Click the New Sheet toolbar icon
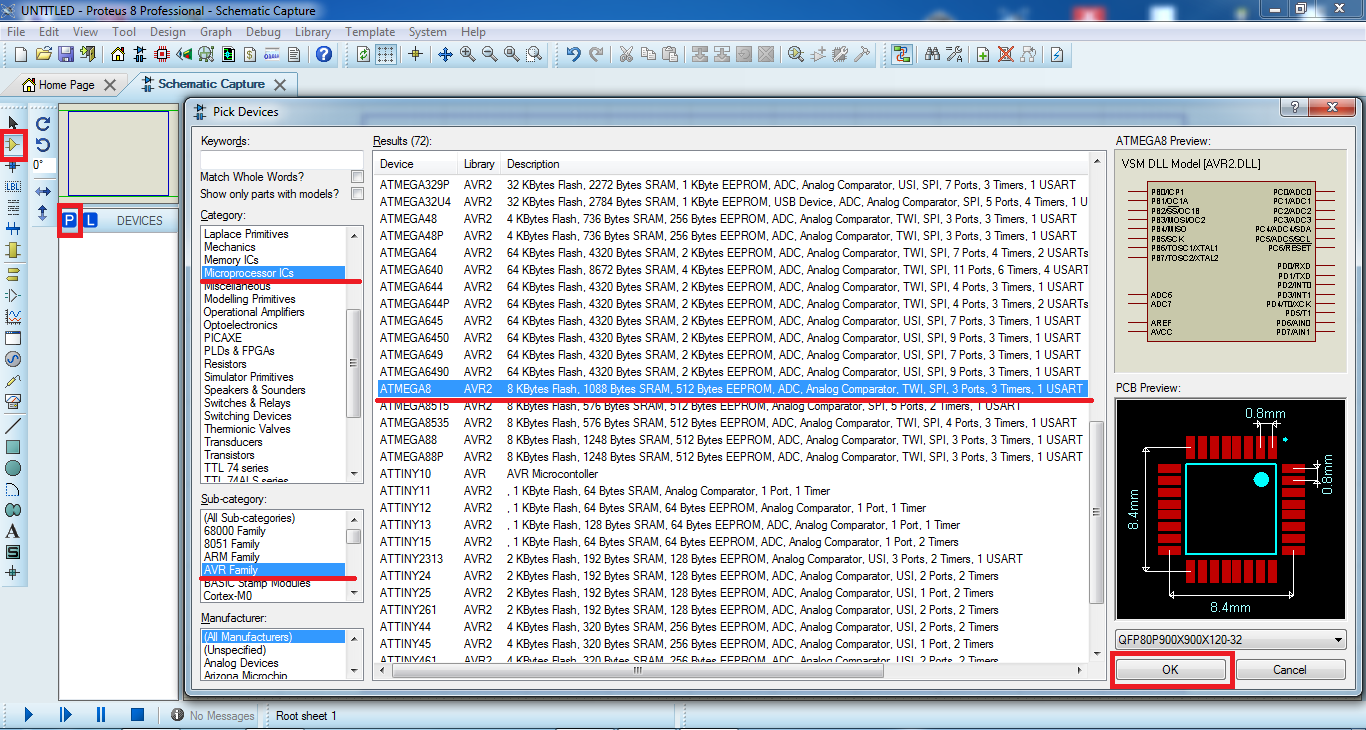 coord(983,54)
